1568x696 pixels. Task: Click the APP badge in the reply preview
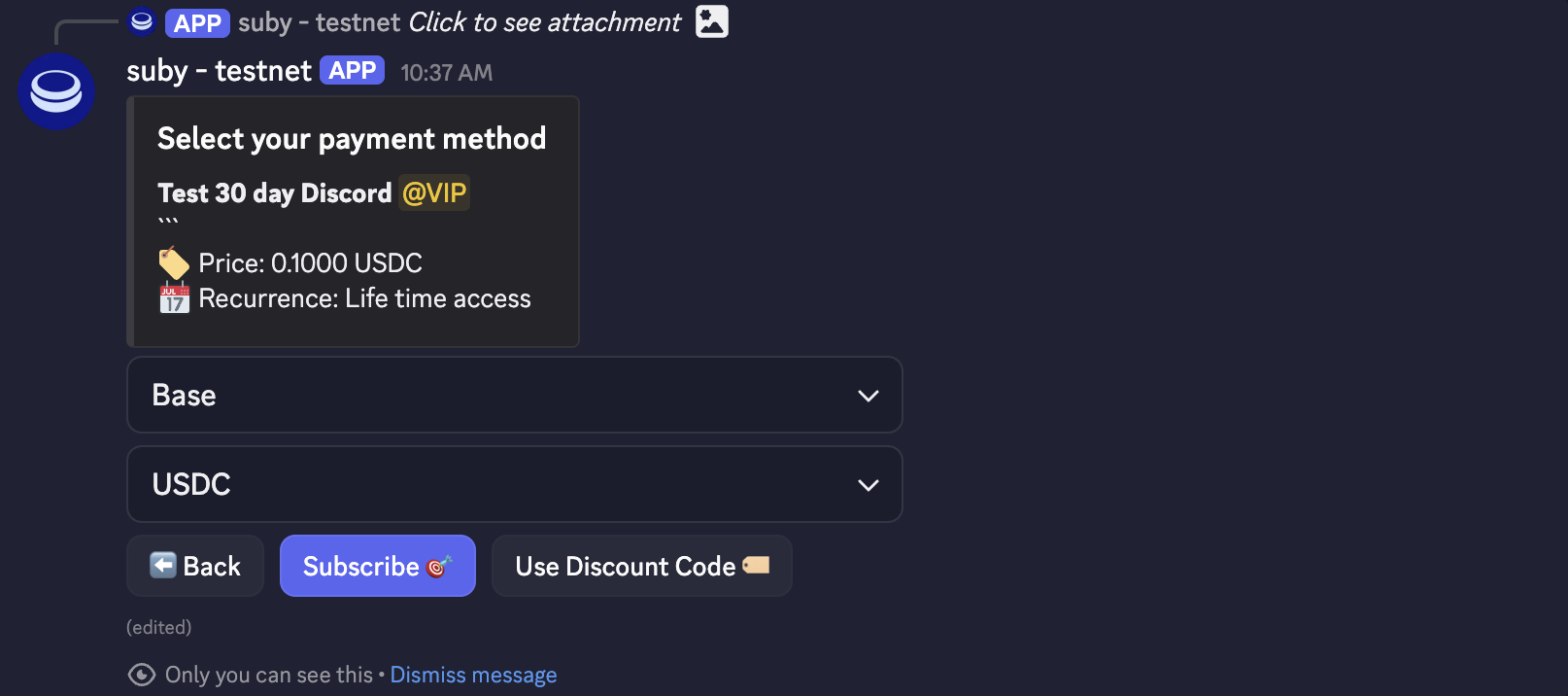[197, 22]
